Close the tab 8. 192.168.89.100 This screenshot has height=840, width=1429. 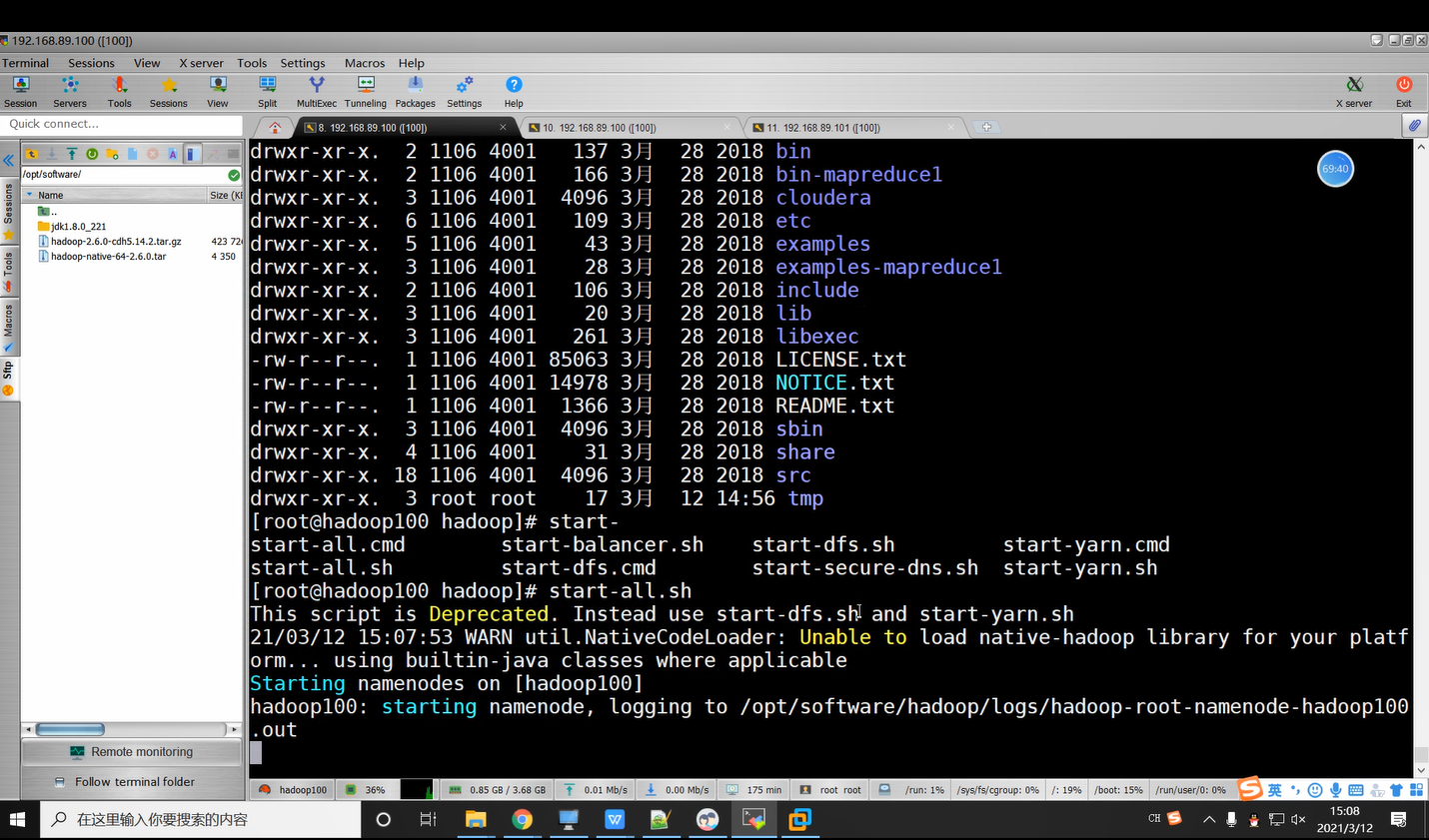tap(503, 127)
